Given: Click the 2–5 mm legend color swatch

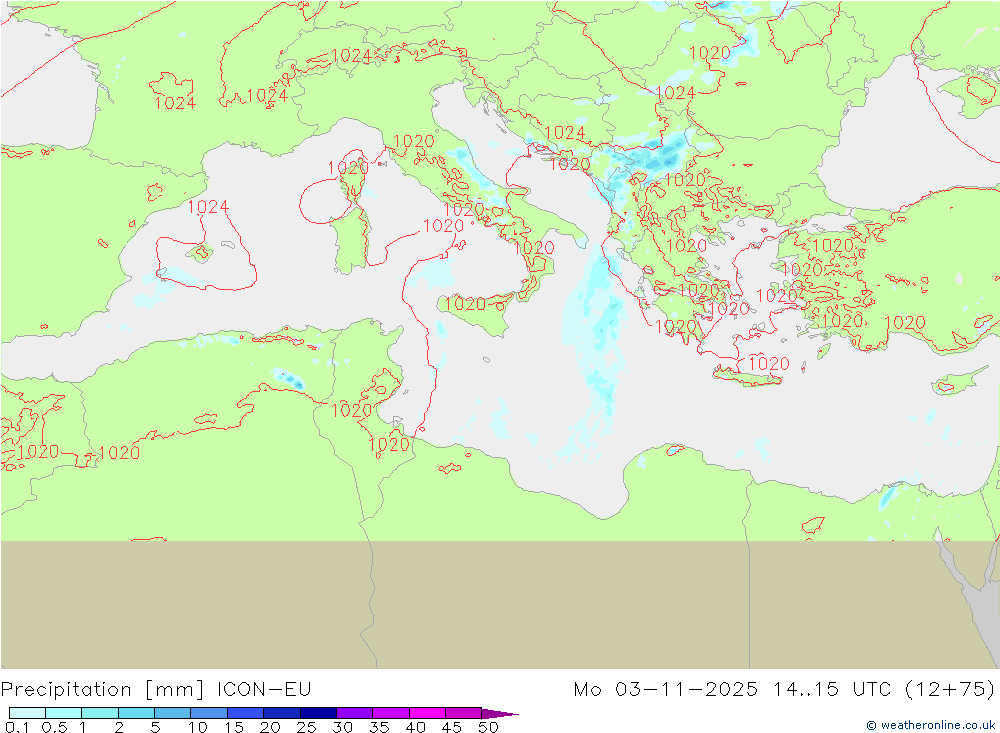Looking at the screenshot, I should pos(136,713).
